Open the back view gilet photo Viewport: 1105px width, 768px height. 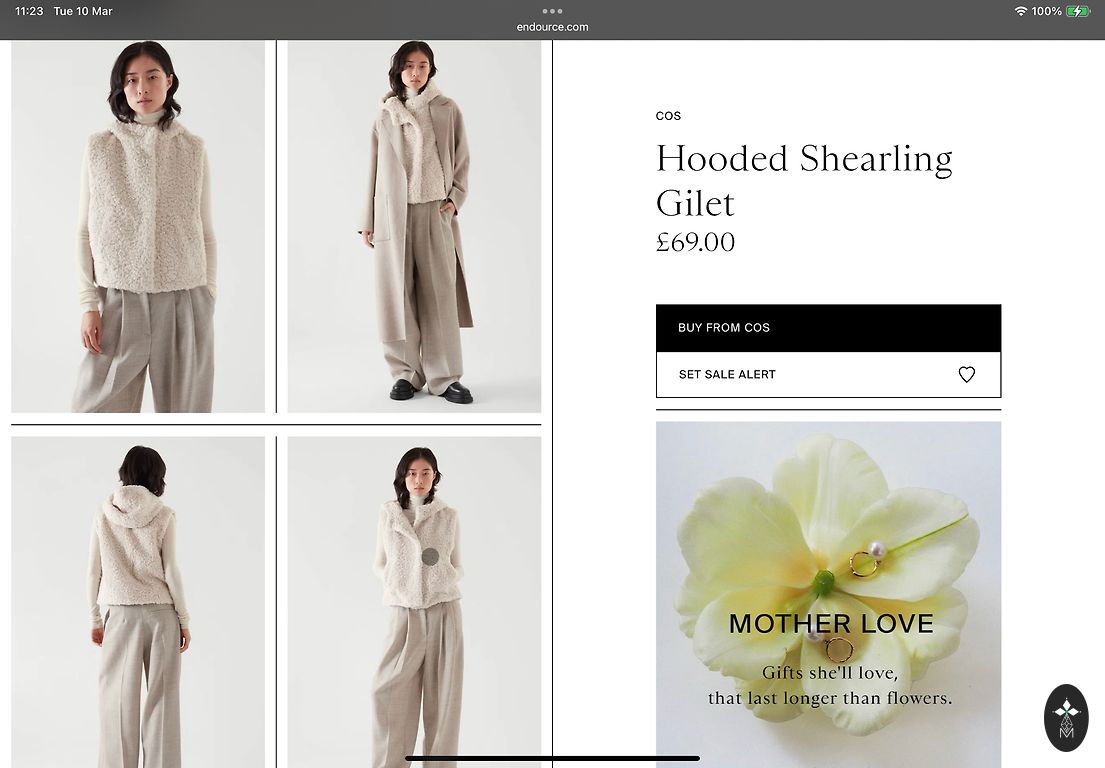pos(138,602)
